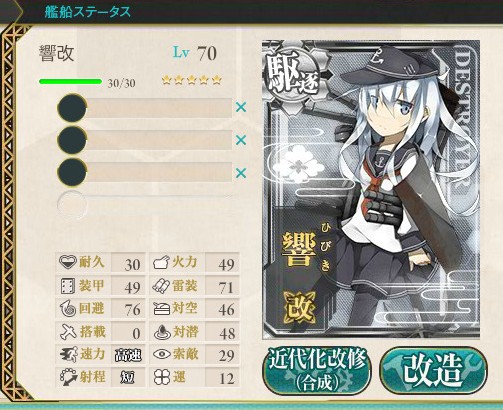Click the heart icon next to 耐久
The image size is (503, 410).
[68, 262]
